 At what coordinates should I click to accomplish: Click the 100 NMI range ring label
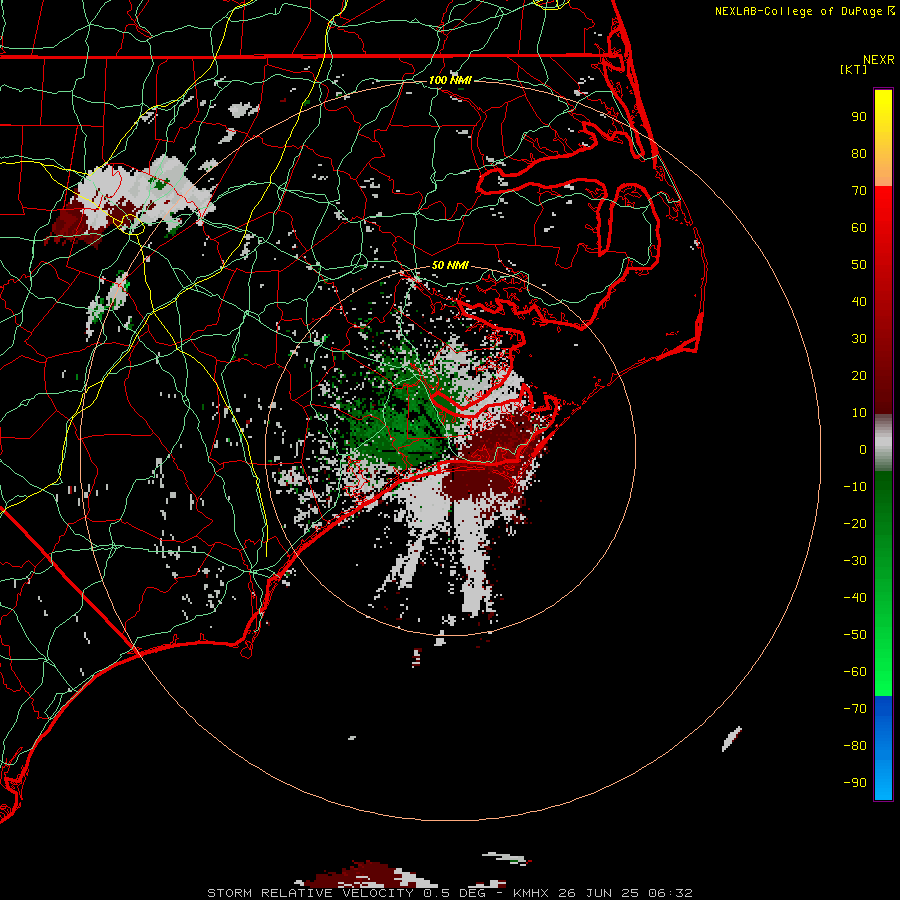tap(450, 80)
